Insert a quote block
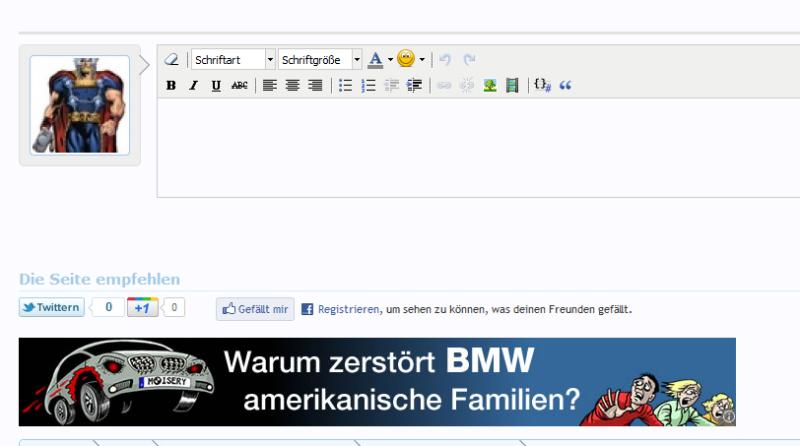This screenshot has width=800, height=446. click(x=565, y=86)
